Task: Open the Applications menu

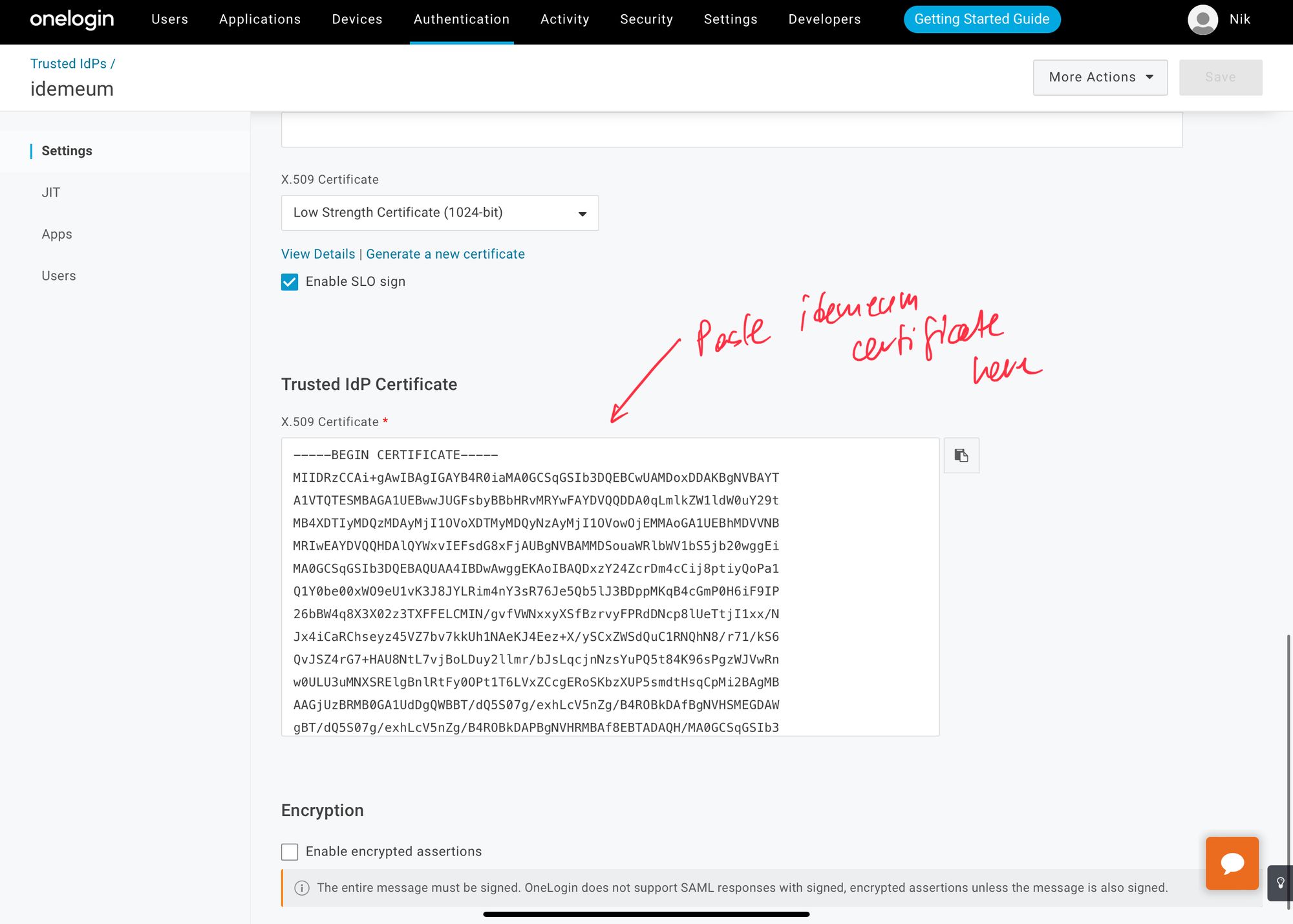Action: tap(260, 19)
